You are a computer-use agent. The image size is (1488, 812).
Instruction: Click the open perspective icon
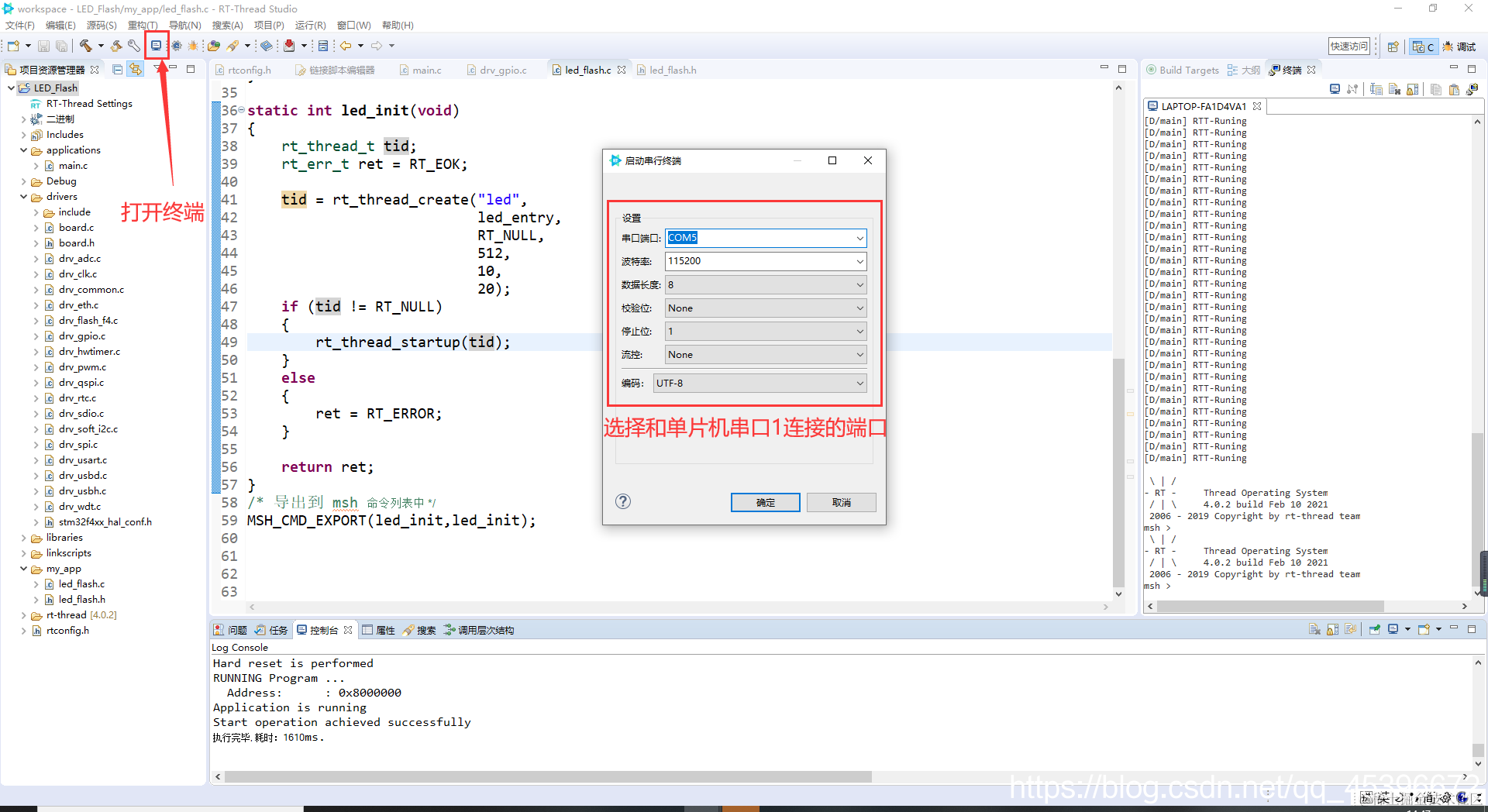point(1393,46)
